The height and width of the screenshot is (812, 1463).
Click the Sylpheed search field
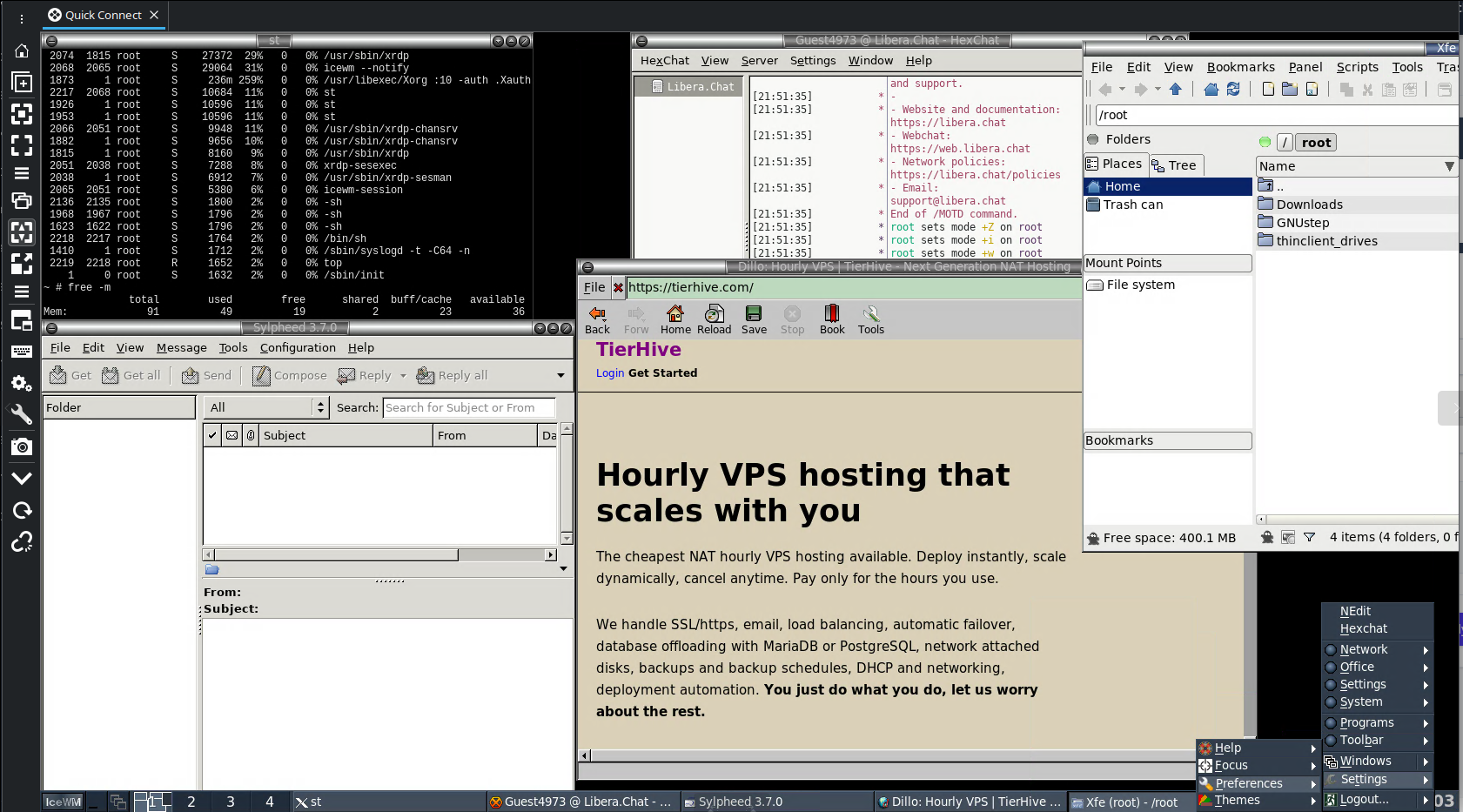pos(468,407)
